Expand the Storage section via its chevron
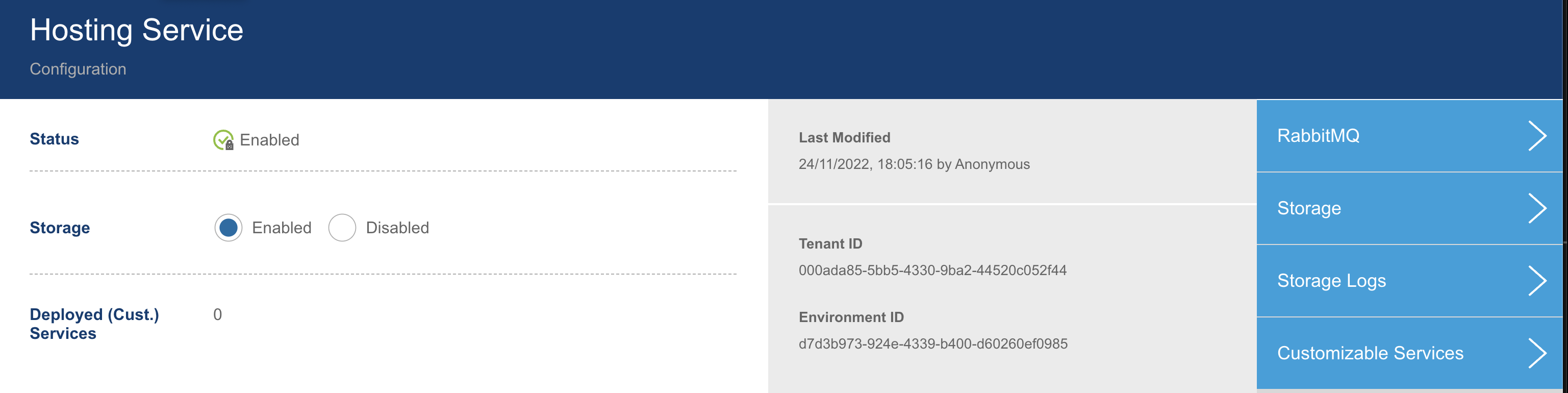This screenshot has height=393, width=1568. click(x=1538, y=208)
